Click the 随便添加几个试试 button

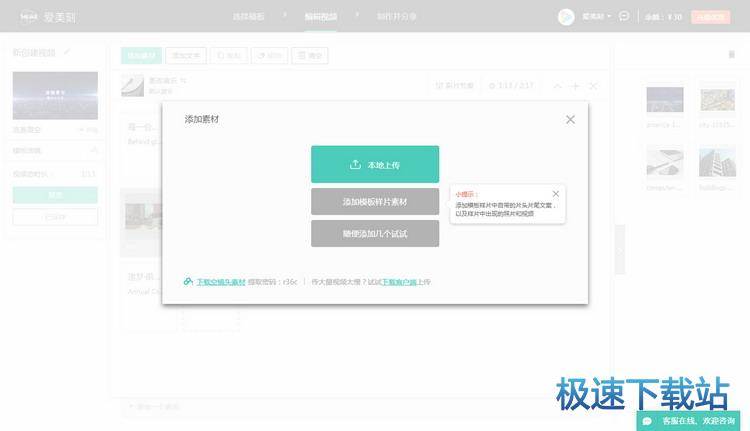pos(375,233)
